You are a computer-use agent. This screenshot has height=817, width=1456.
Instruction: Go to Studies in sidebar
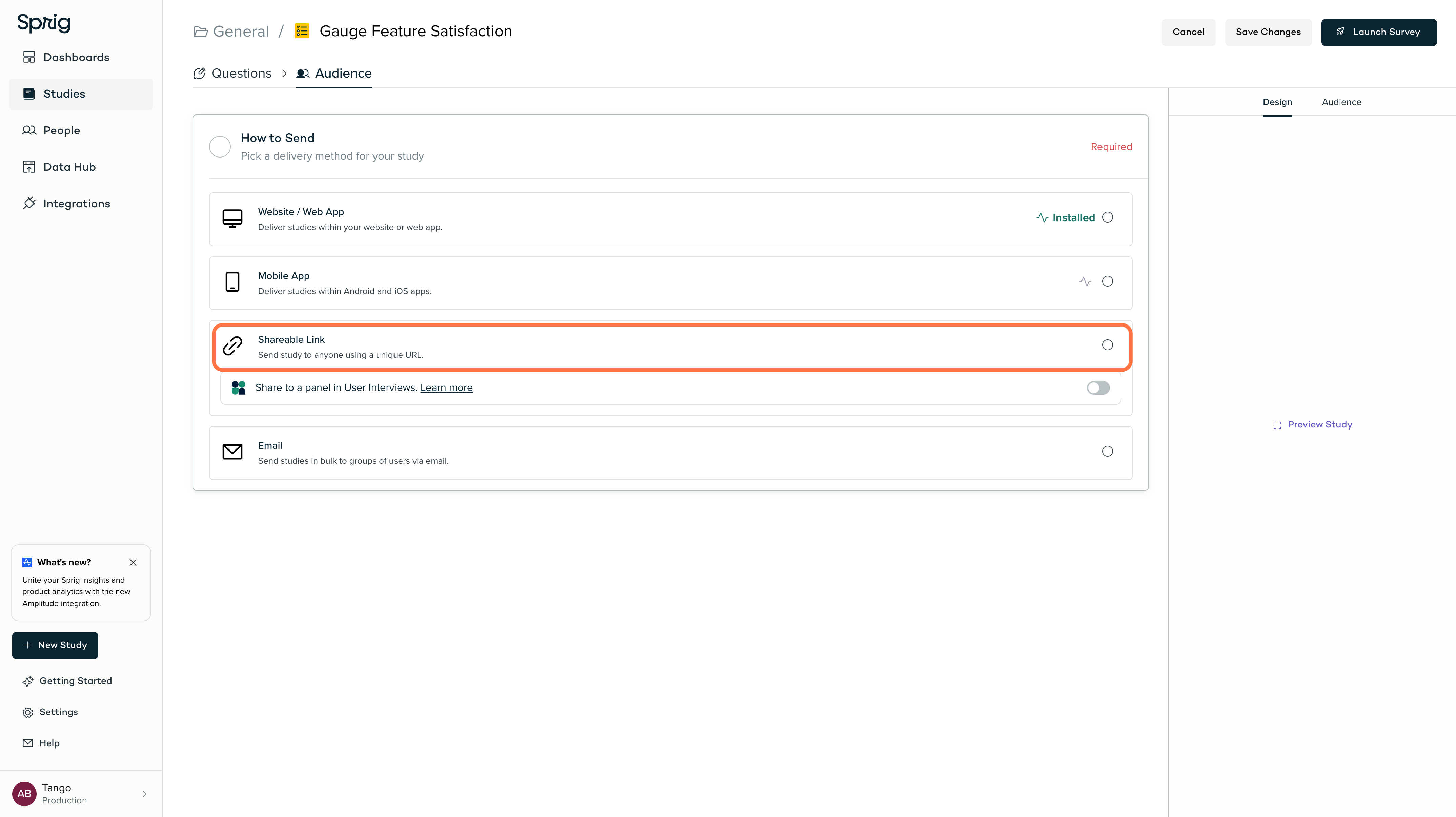81,94
